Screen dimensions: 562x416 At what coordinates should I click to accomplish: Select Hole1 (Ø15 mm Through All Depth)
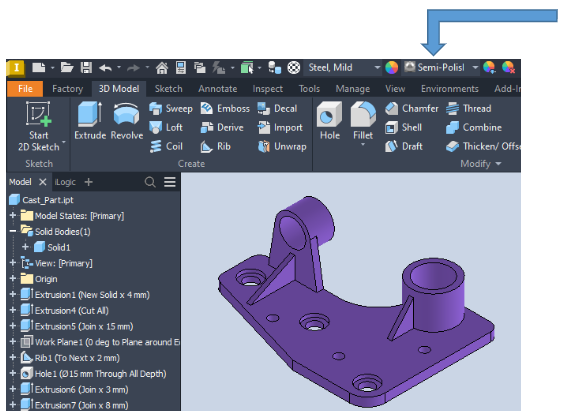click(93, 373)
